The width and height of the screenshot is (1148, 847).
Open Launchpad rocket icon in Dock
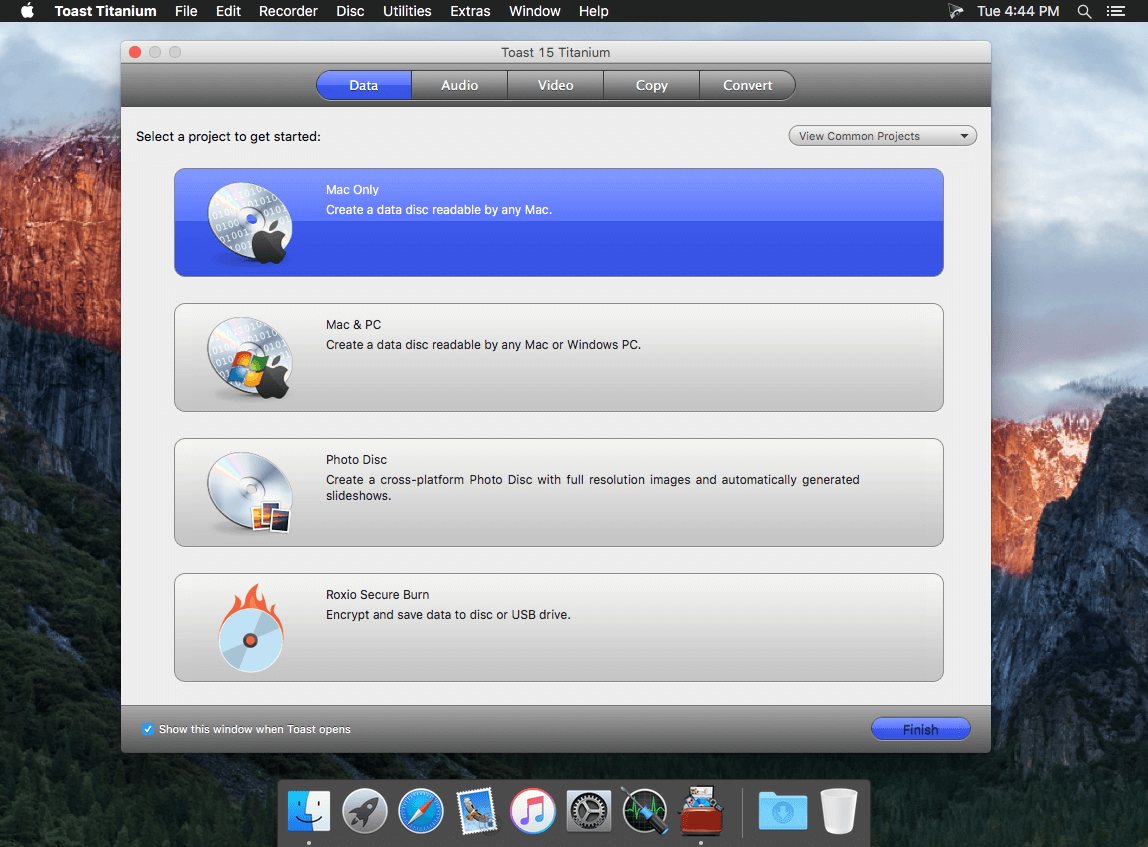(x=365, y=811)
